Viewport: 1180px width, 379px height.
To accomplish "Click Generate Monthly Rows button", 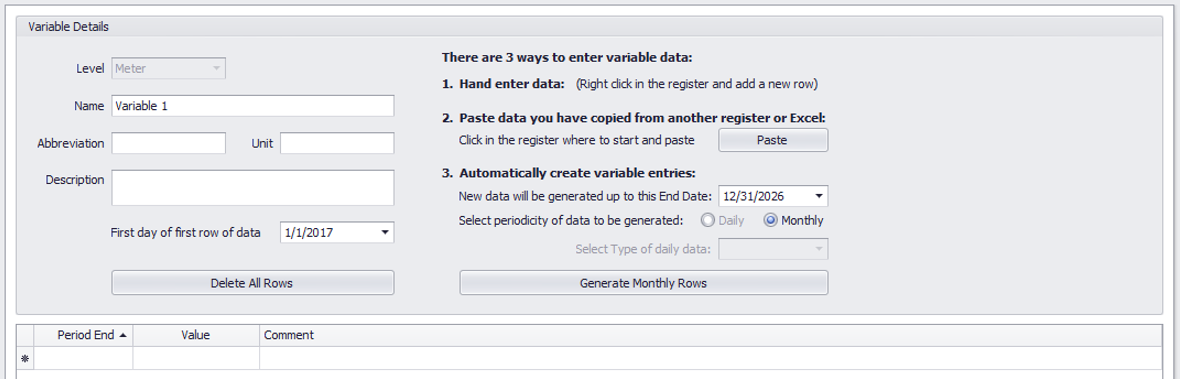I will click(x=643, y=283).
